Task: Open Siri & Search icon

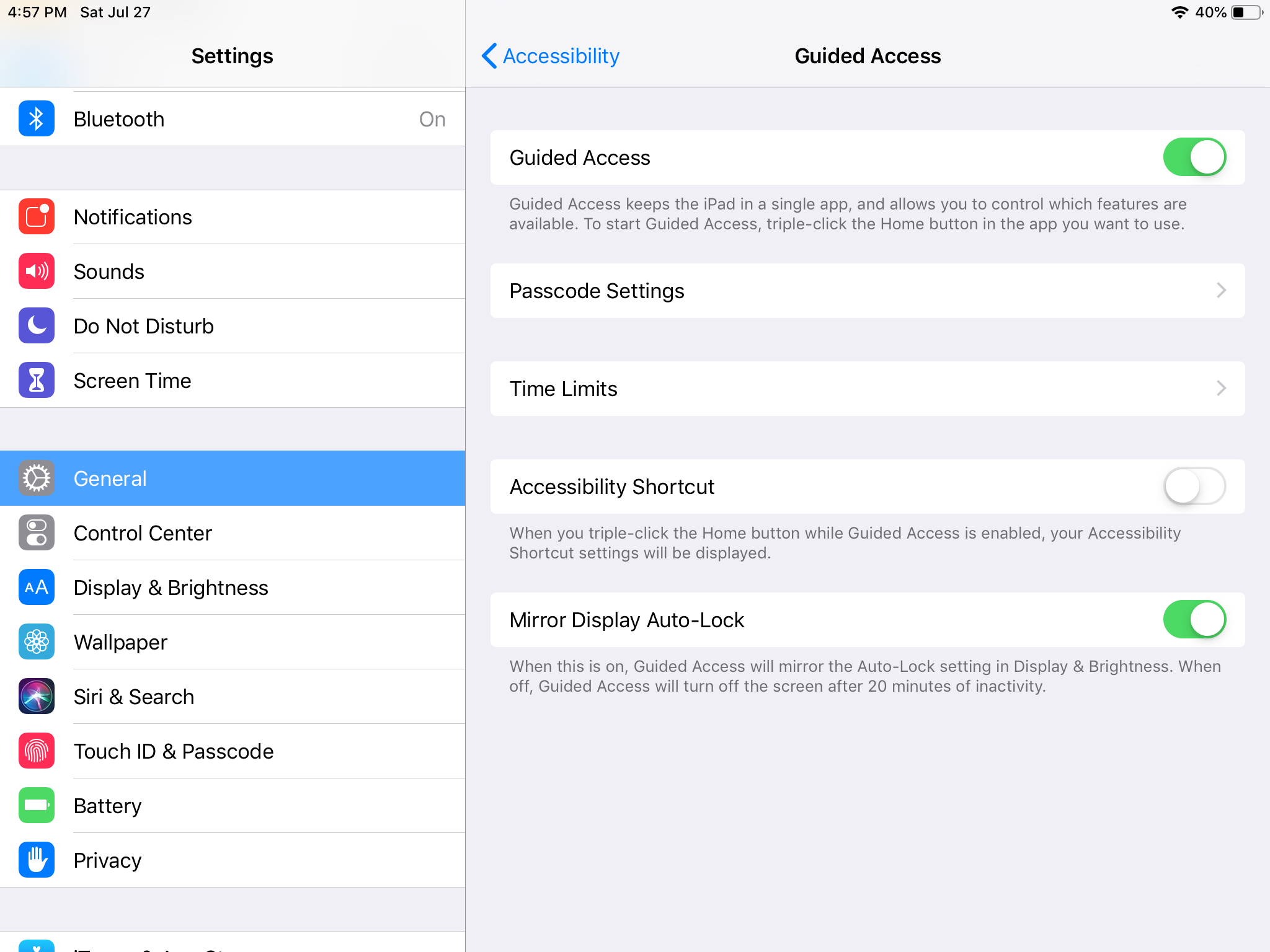Action: coord(37,697)
